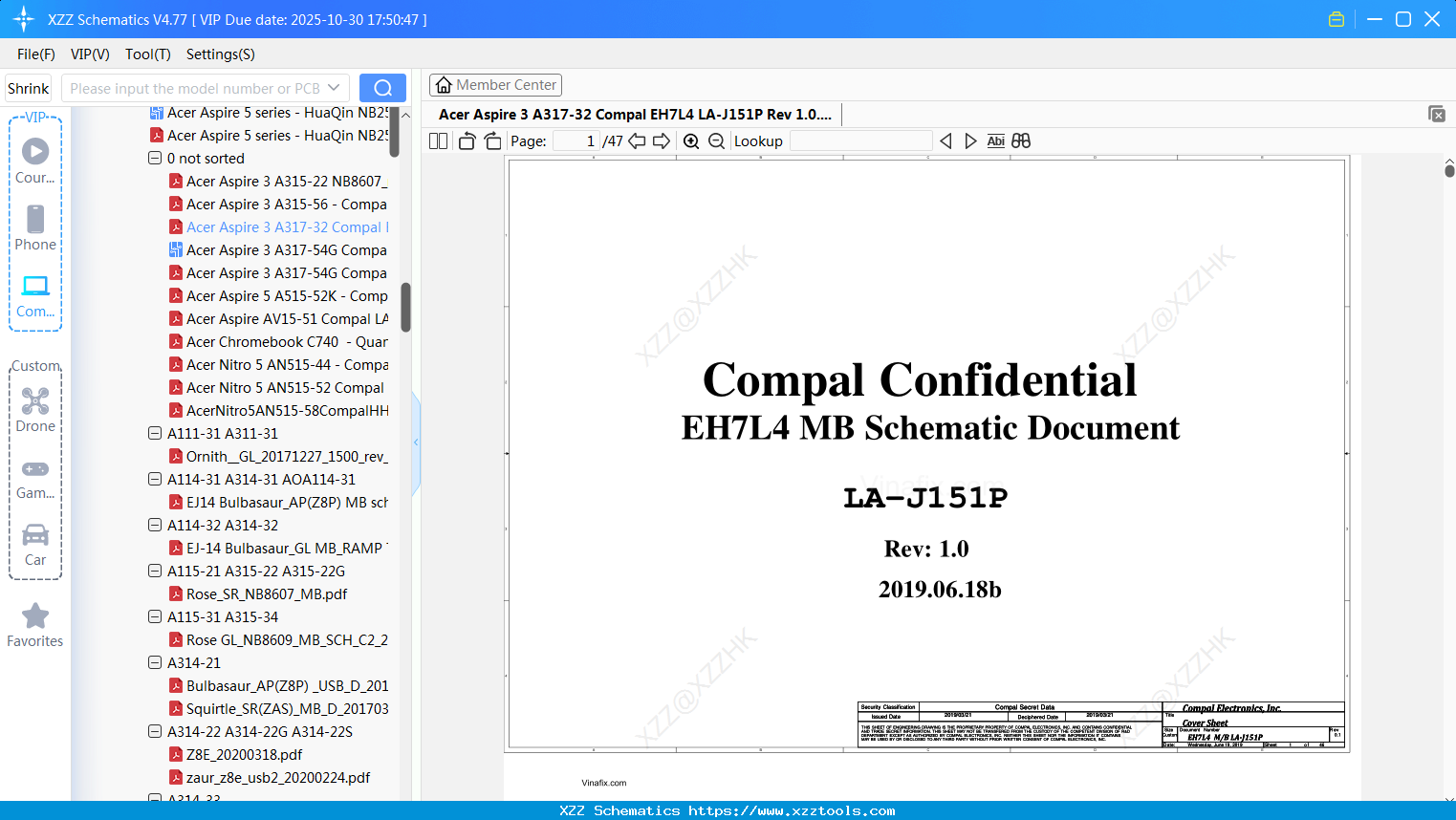Collapse the '0 not sorted' folder
The image size is (1456, 820).
coord(155,158)
